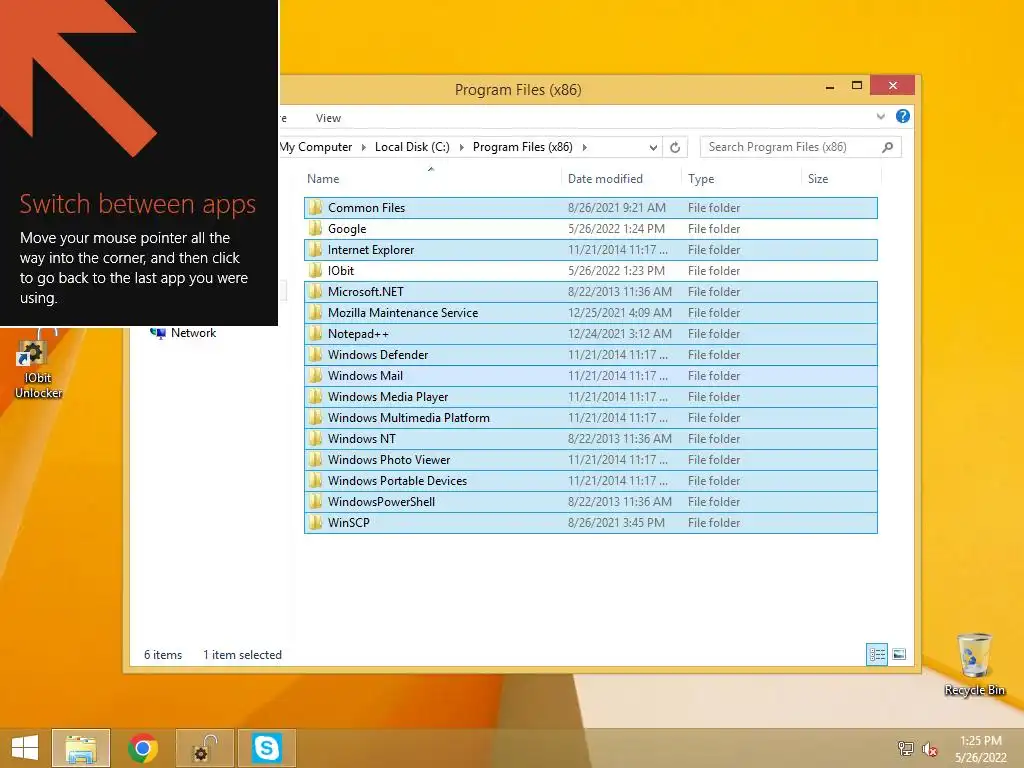Select the Windows Portable Devices name
The image size is (1024, 768).
click(x=397, y=481)
